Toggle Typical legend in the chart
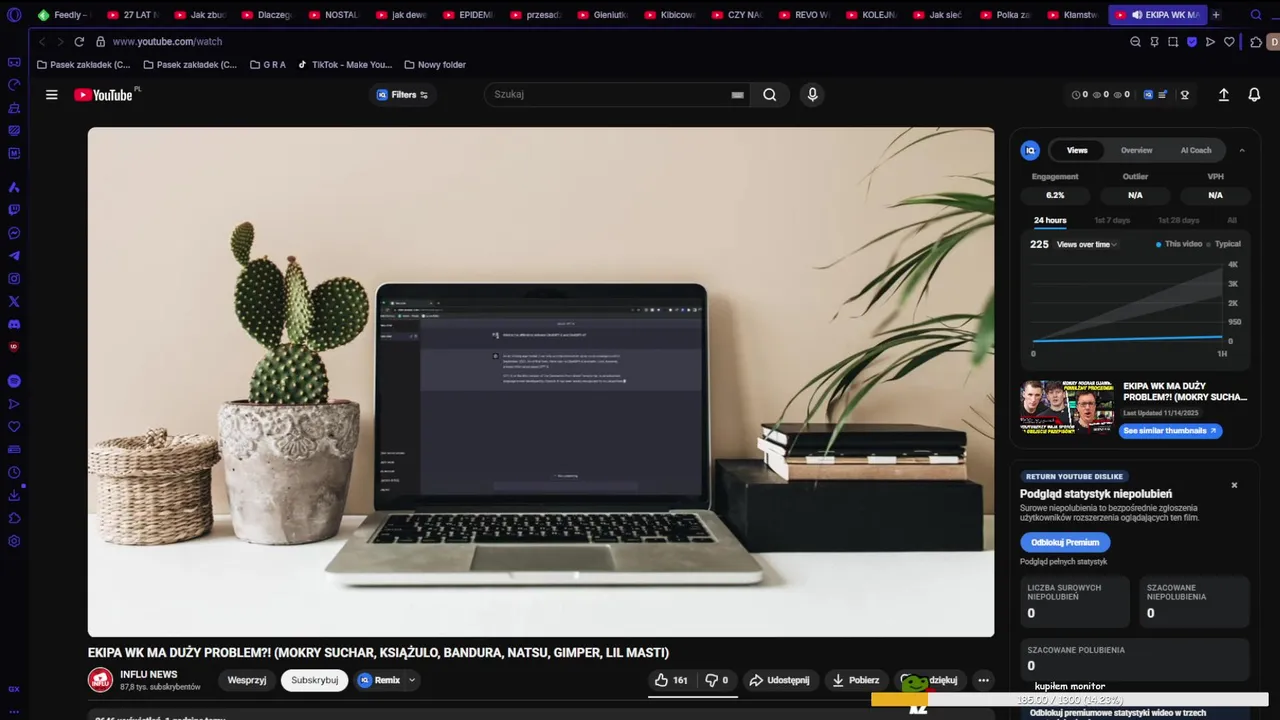Viewport: 1280px width, 720px height. 1224,244
